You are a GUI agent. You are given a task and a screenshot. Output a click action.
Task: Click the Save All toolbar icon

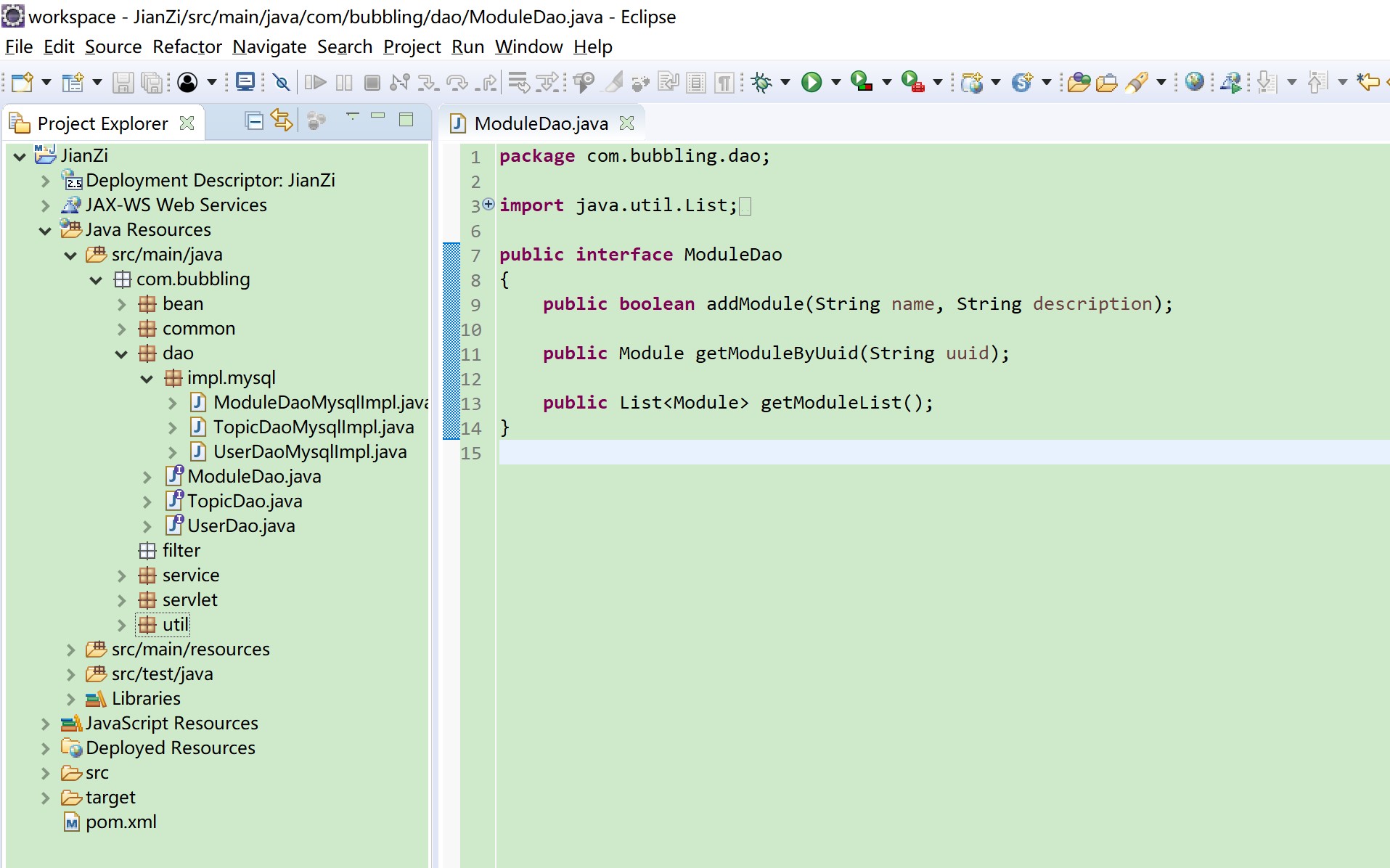151,82
